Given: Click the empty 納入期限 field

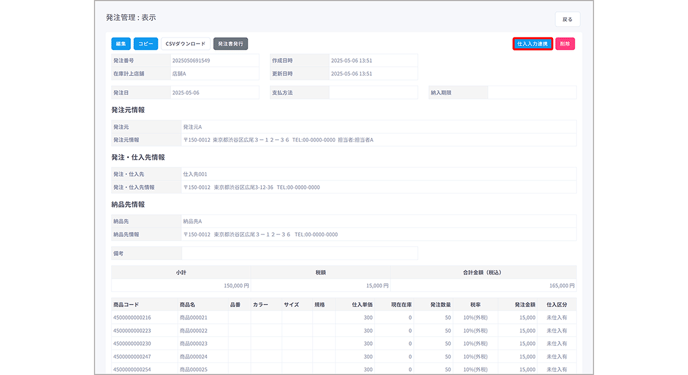Looking at the screenshot, I should (532, 93).
